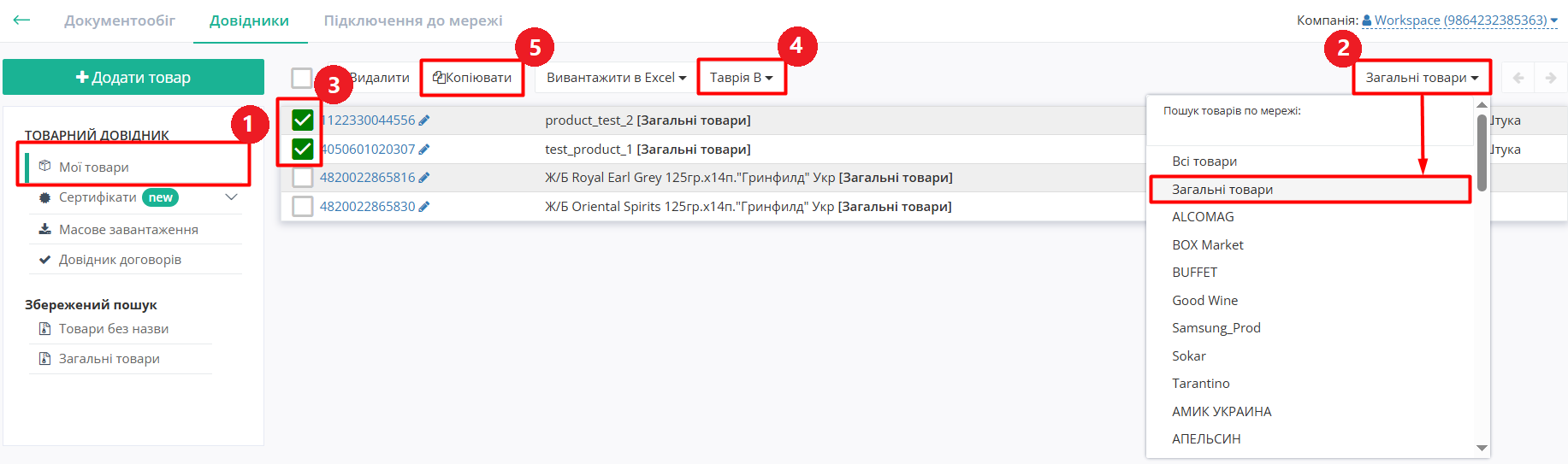Check the Royal Earl Grey row checkbox
This screenshot has width=1568, height=464.
coord(303,178)
